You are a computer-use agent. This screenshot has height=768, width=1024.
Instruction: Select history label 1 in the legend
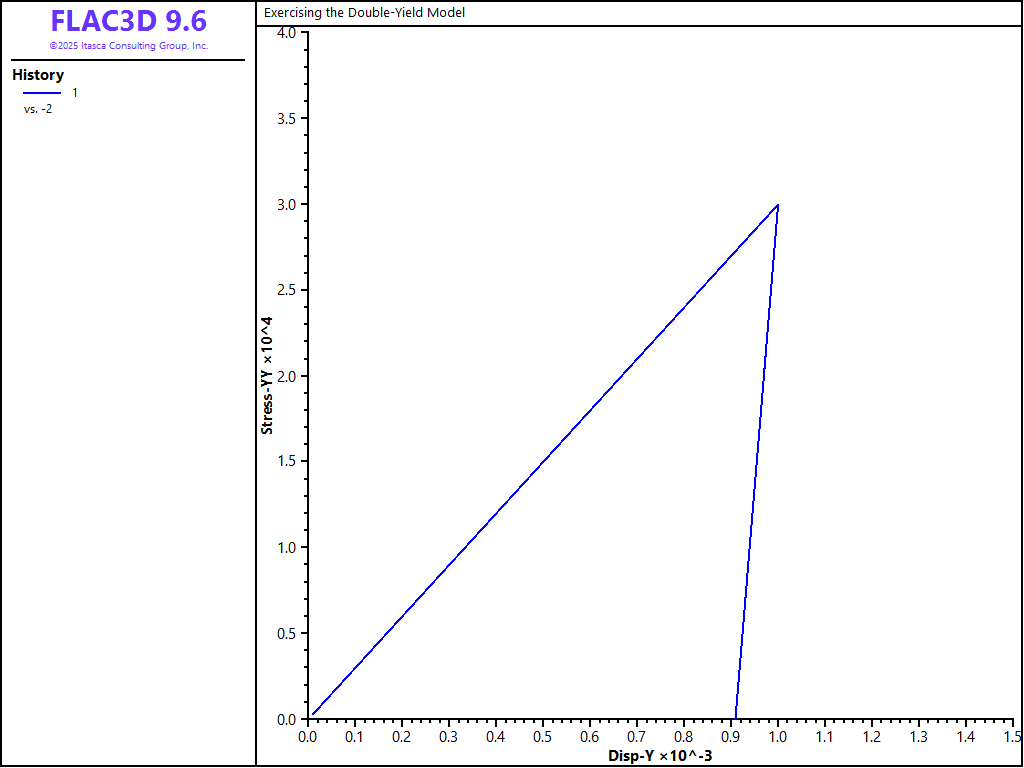(x=75, y=93)
